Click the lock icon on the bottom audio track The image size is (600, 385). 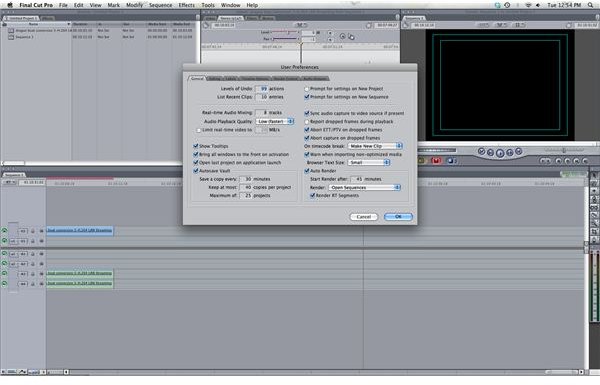point(33,284)
